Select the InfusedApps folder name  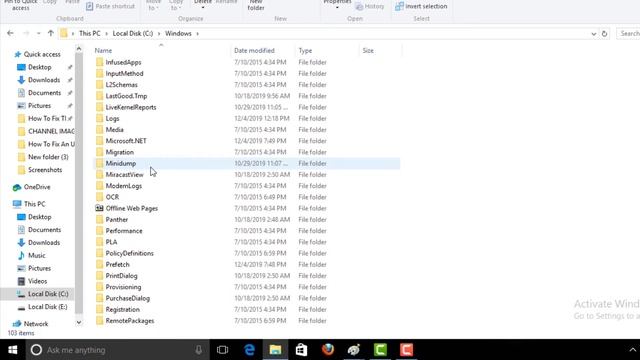coord(123,62)
